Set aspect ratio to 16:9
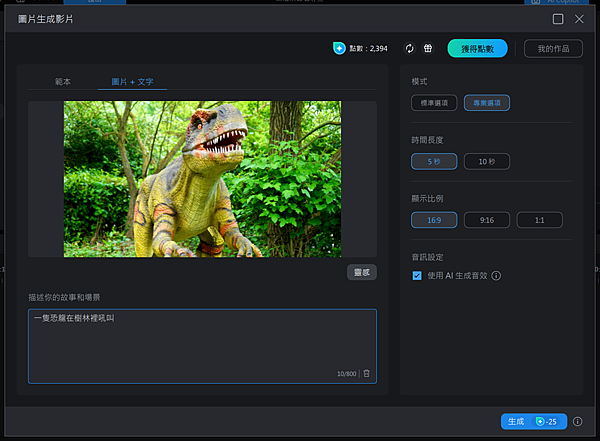Image resolution: width=600 pixels, height=441 pixels. pos(434,220)
